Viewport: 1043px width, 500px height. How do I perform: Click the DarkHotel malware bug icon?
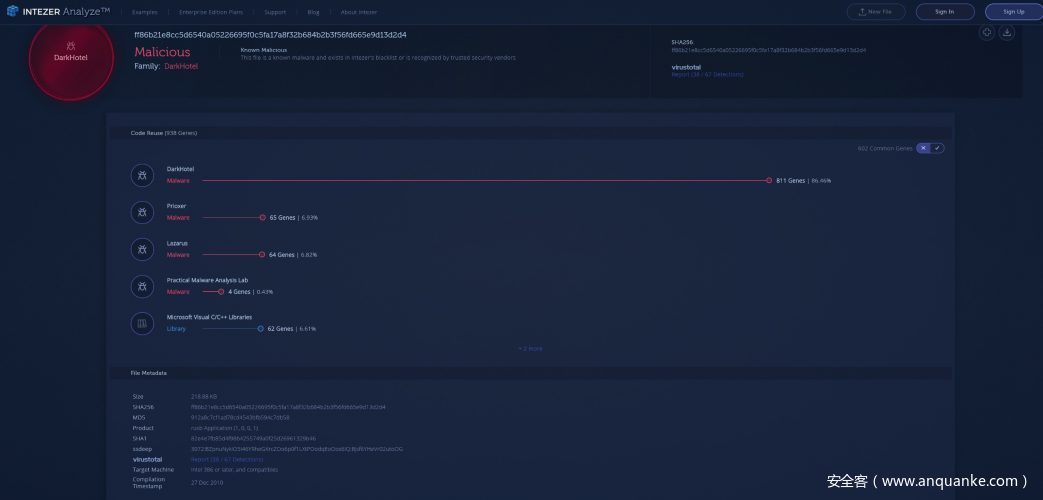click(142, 176)
